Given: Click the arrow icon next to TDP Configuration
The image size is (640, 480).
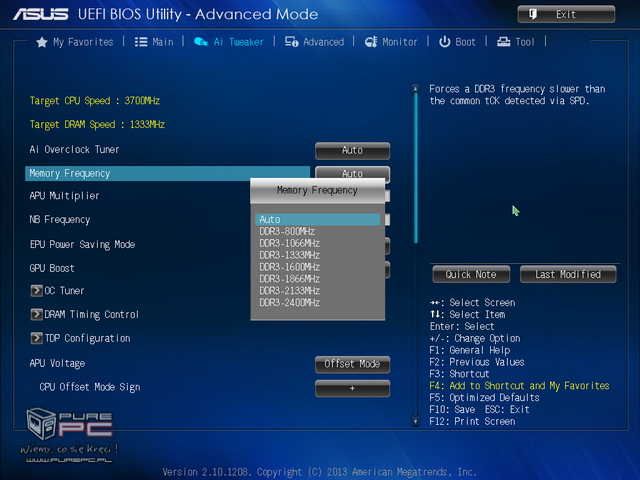Looking at the screenshot, I should click(36, 338).
